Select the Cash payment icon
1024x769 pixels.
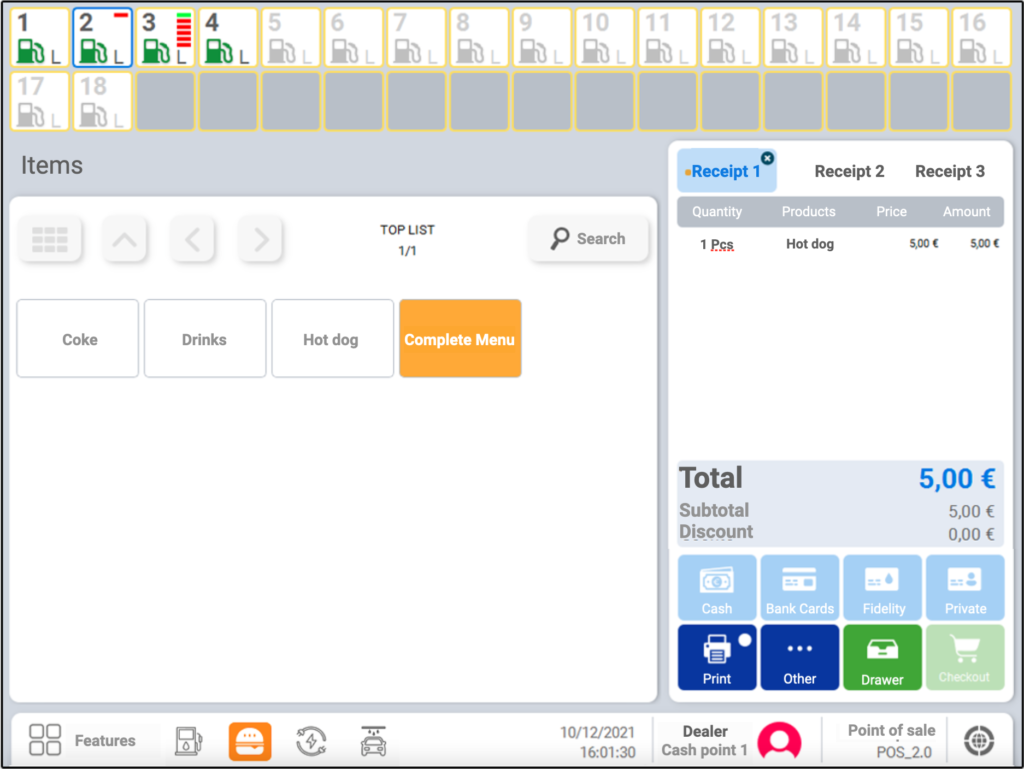coord(716,586)
